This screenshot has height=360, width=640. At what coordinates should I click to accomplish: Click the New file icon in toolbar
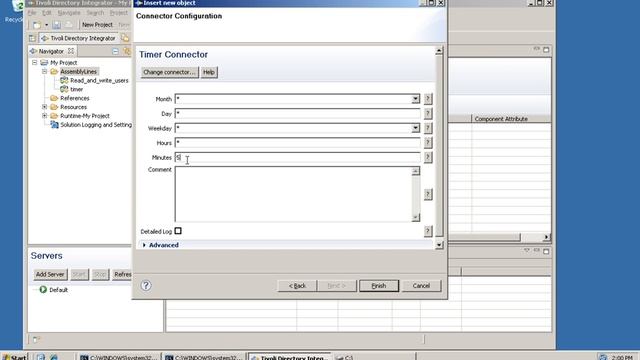(x=37, y=25)
